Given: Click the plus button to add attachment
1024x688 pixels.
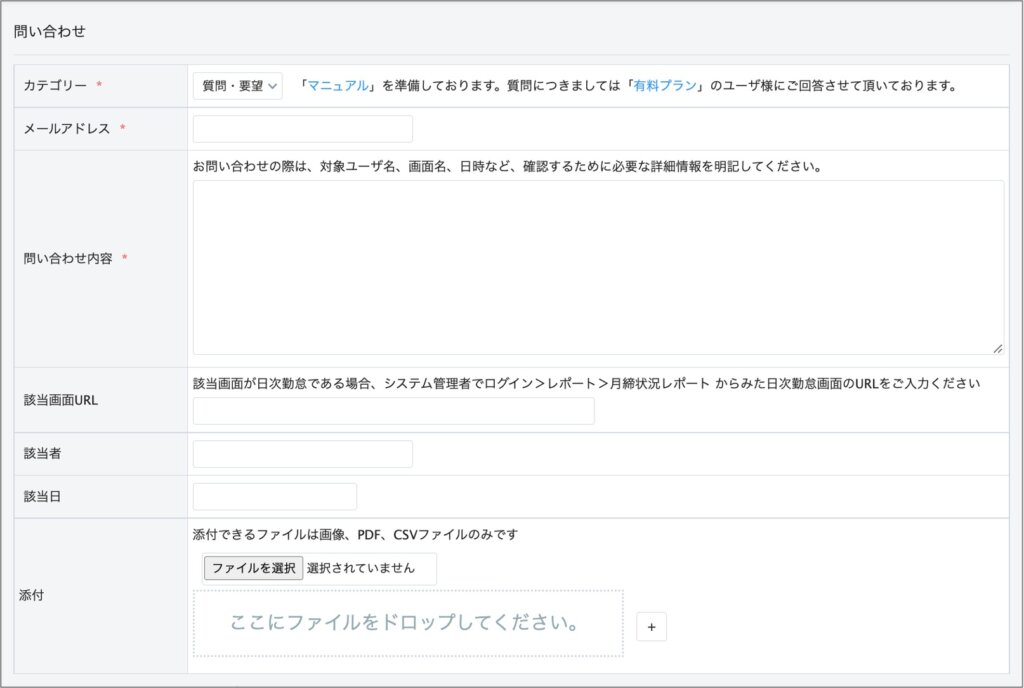Looking at the screenshot, I should pos(651,627).
